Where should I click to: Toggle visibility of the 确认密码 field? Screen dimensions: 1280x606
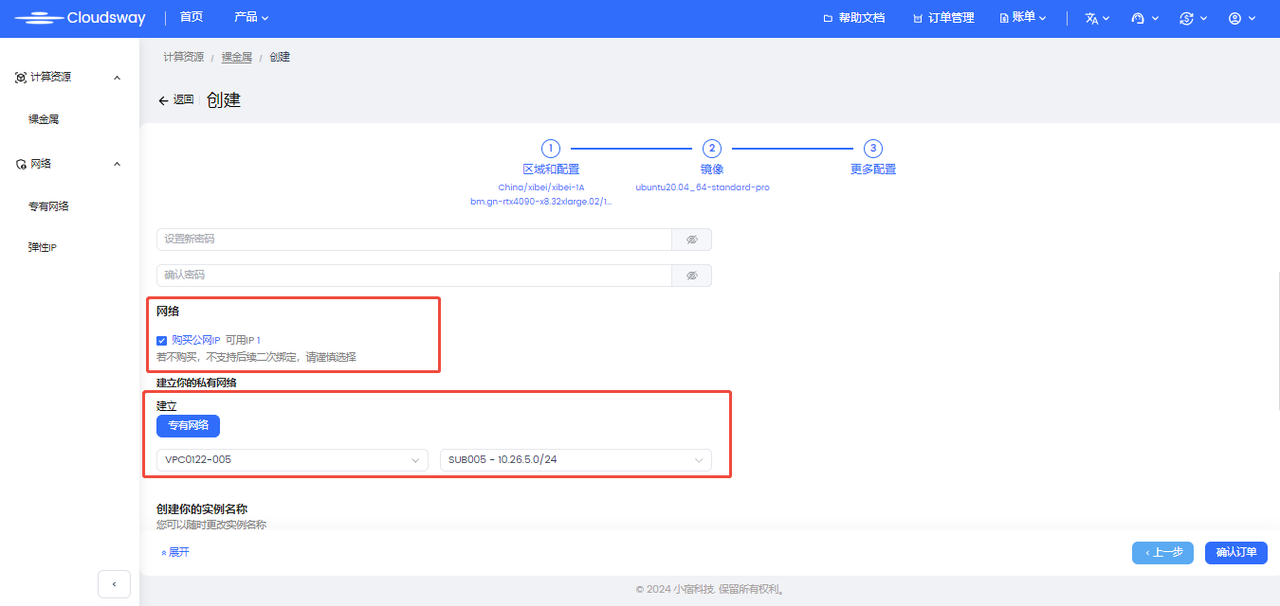tap(691, 275)
